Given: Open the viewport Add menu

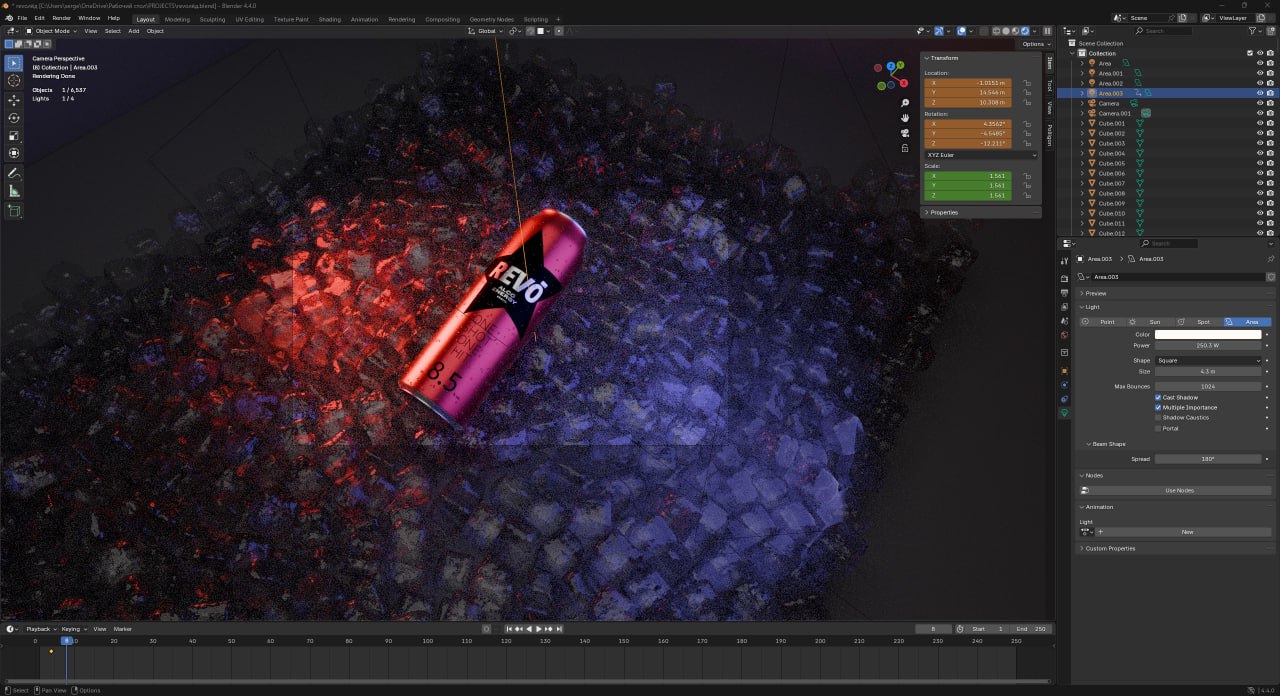Looking at the screenshot, I should coord(133,31).
